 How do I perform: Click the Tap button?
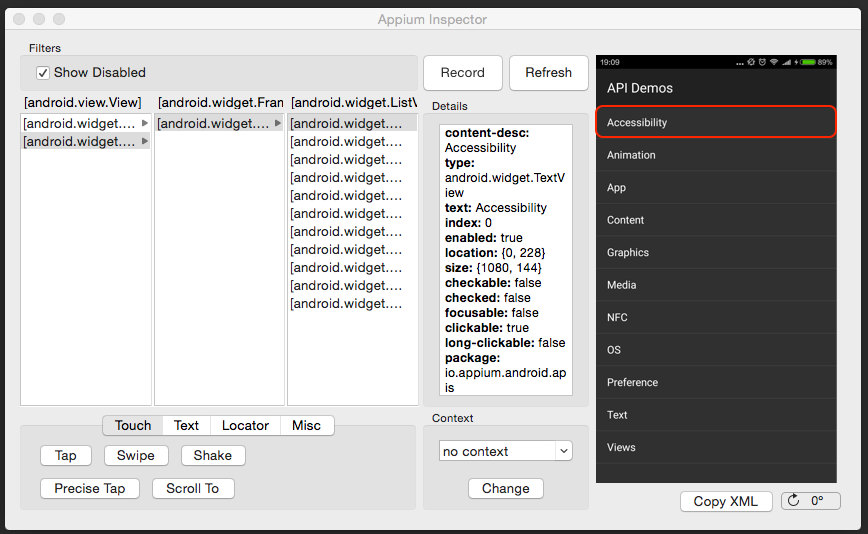pyautogui.click(x=66, y=455)
